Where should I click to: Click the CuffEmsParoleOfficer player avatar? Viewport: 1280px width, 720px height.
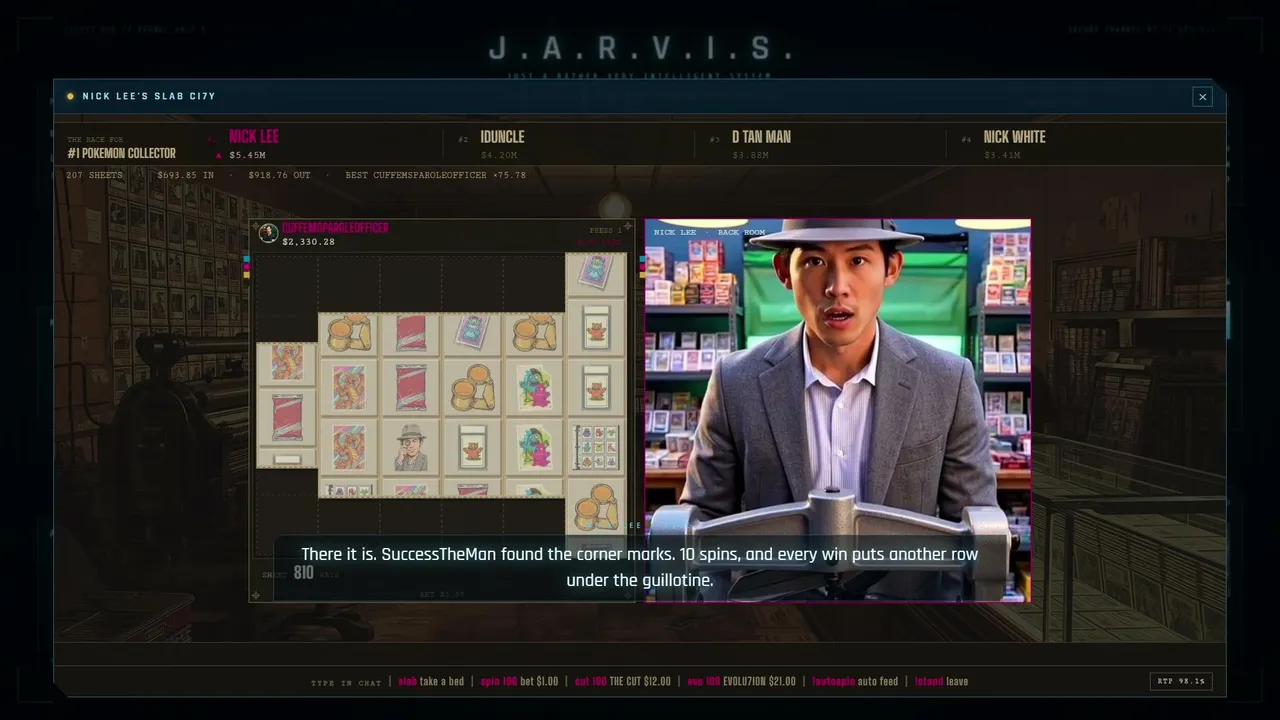268,234
